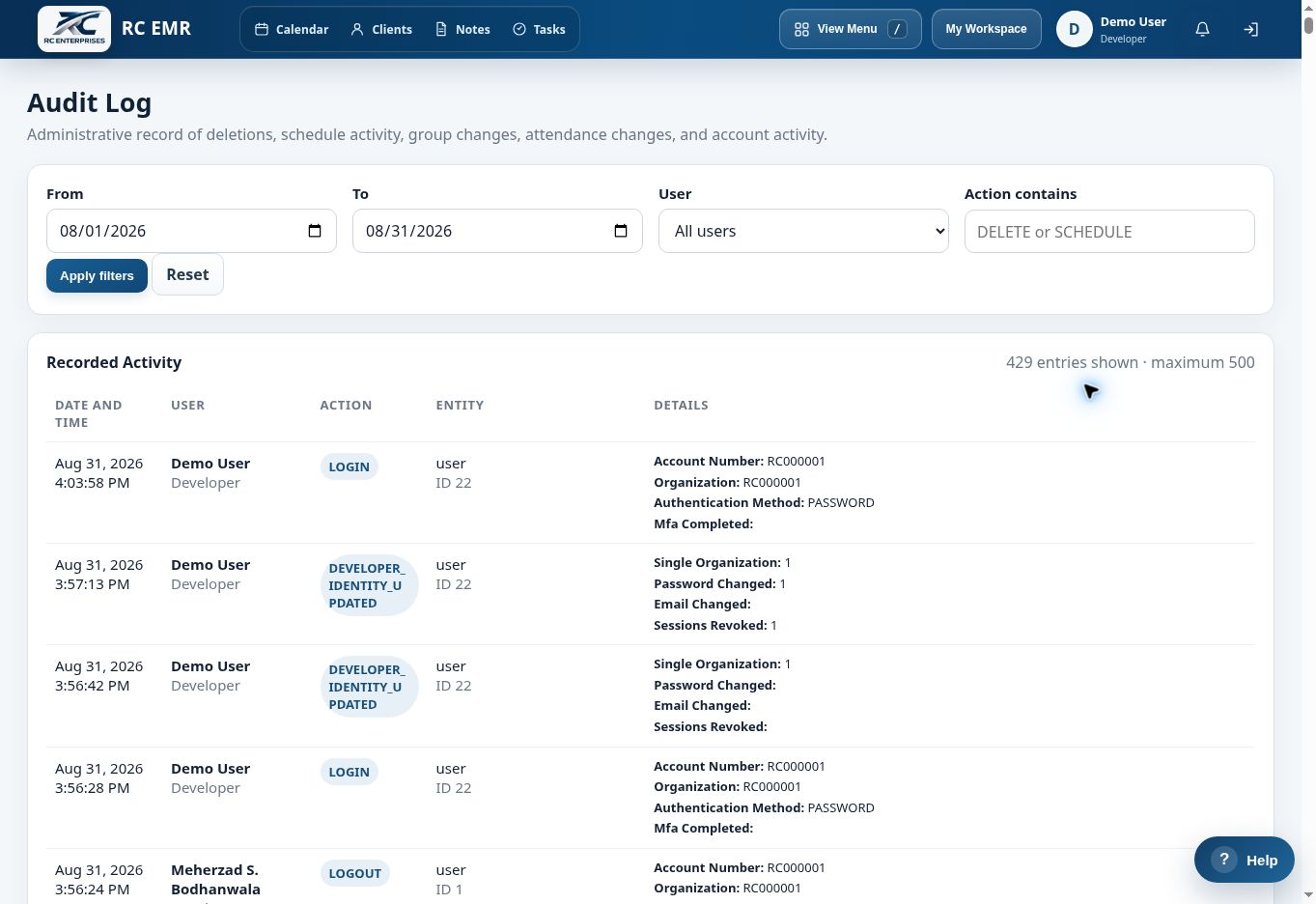Click the Demo User Developer name in header

(1133, 29)
